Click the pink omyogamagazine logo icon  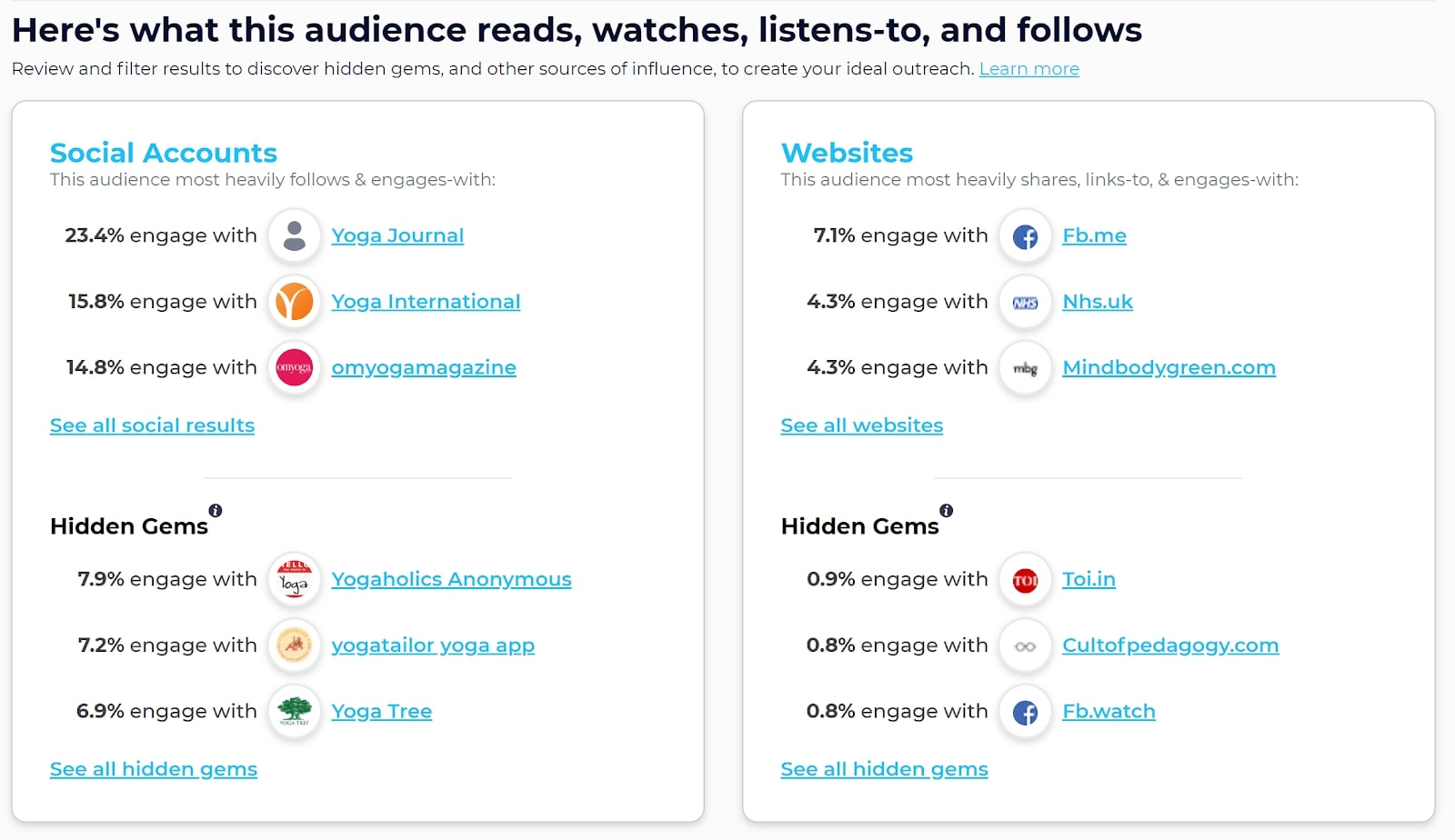(x=295, y=368)
